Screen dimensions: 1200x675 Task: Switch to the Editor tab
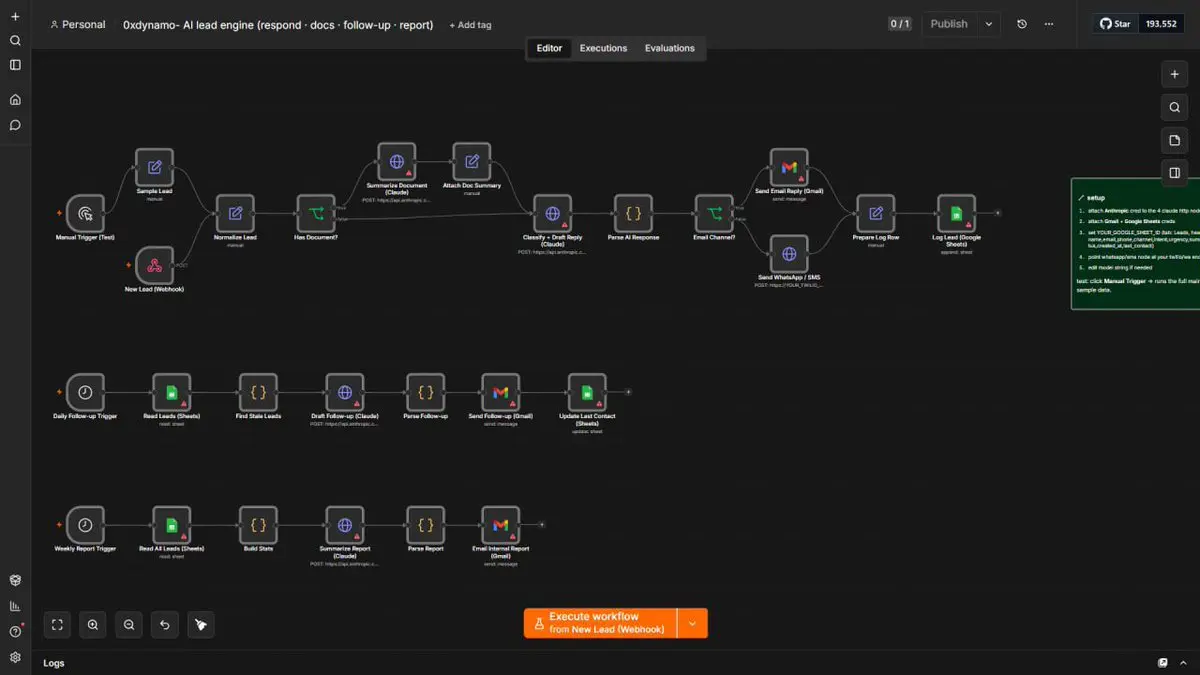coord(549,48)
